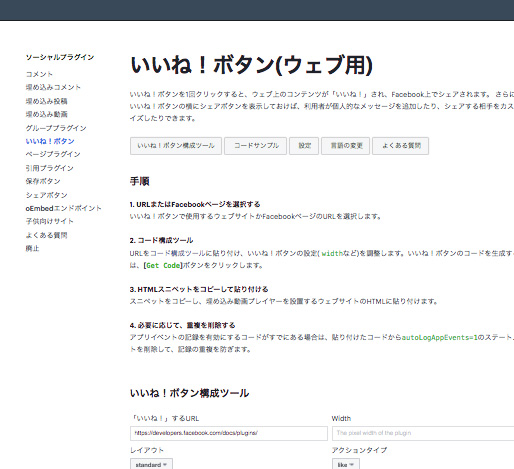
Task: Click the highlighted いいね！ボタン sidebar link
Action: (x=50, y=141)
